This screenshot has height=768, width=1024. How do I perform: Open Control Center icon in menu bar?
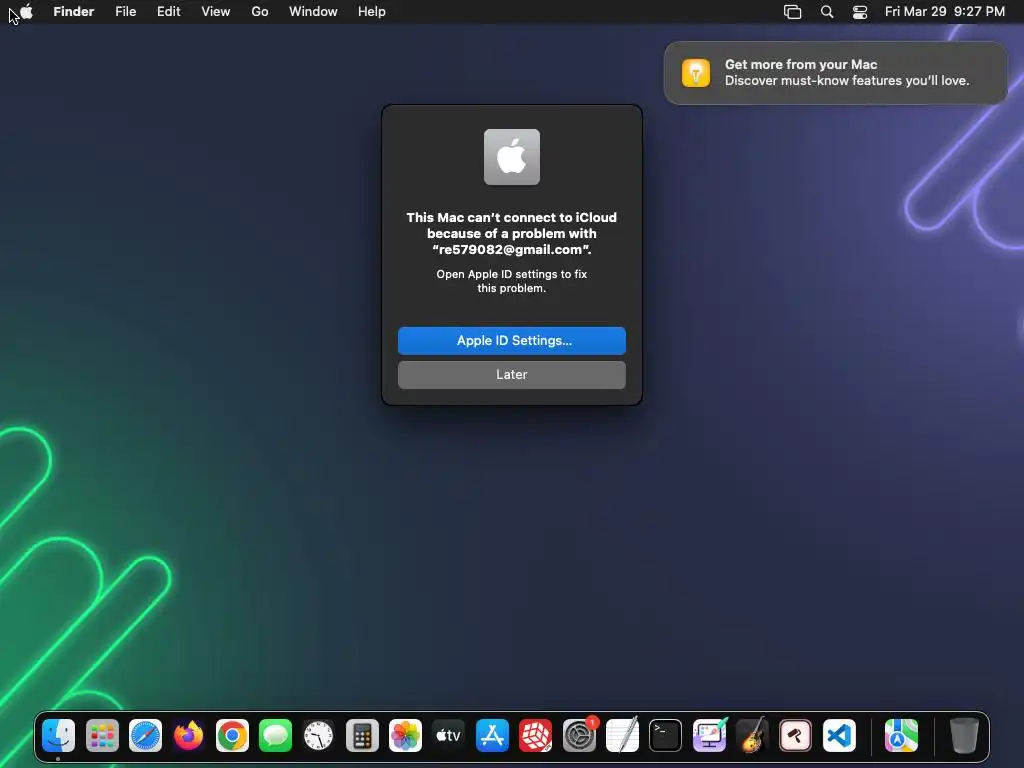click(x=860, y=12)
